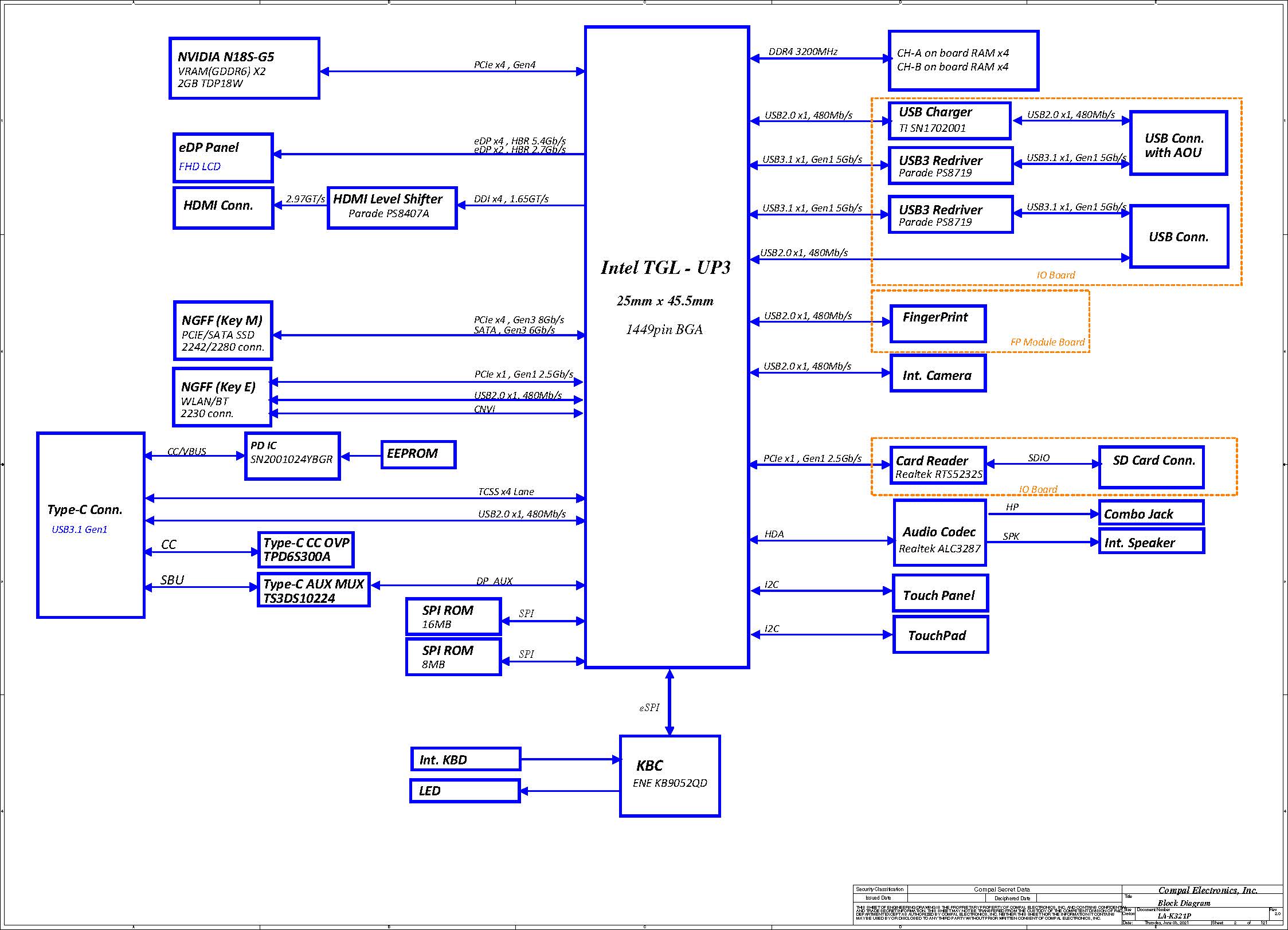Image resolution: width=1288 pixels, height=930 pixels.
Task: Select the WLAN/BT text
Action: point(205,402)
